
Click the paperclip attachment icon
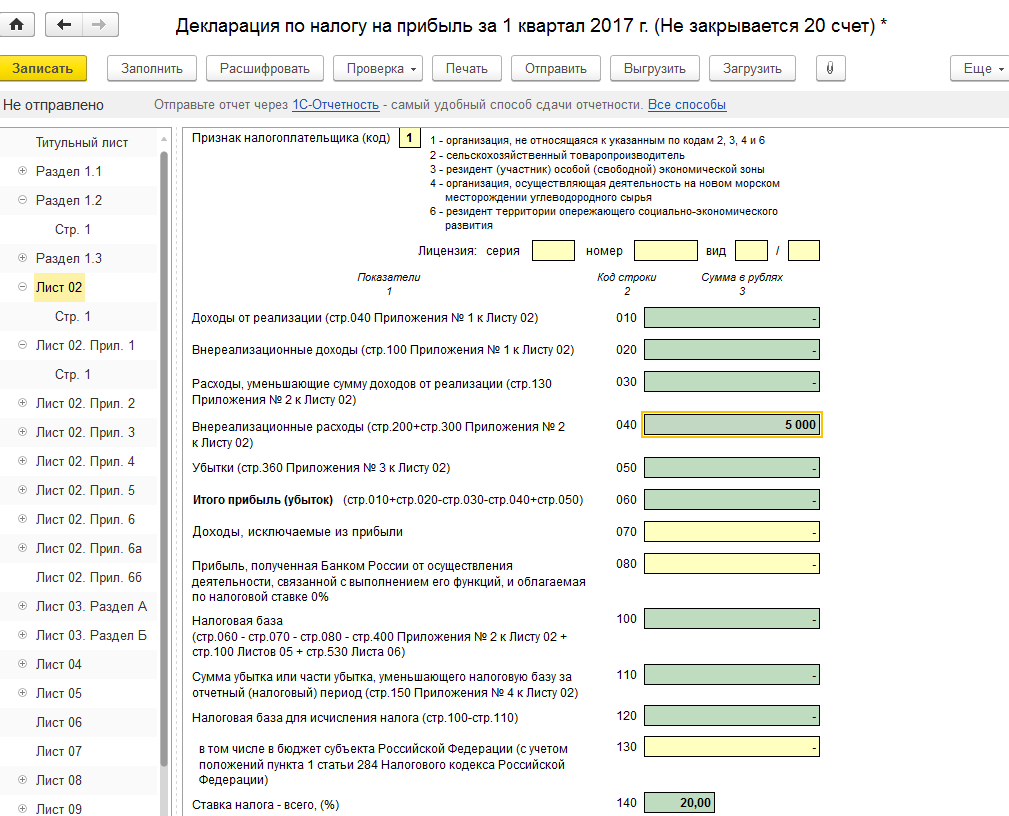tap(830, 68)
